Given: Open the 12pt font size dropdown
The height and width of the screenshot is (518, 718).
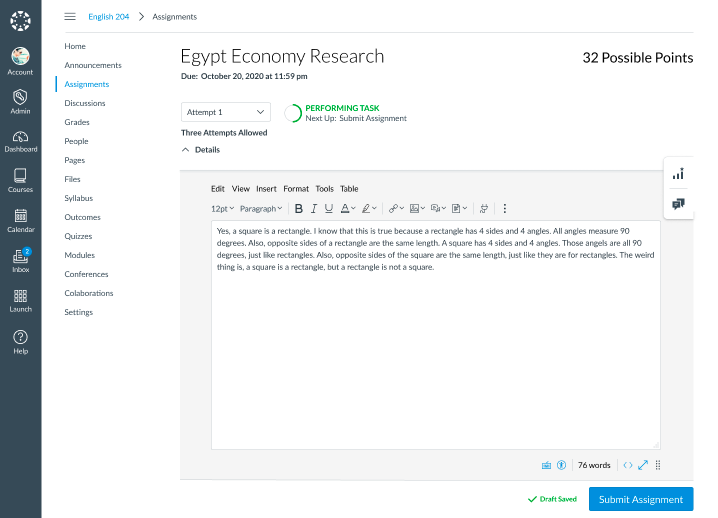Looking at the screenshot, I should coord(222,209).
